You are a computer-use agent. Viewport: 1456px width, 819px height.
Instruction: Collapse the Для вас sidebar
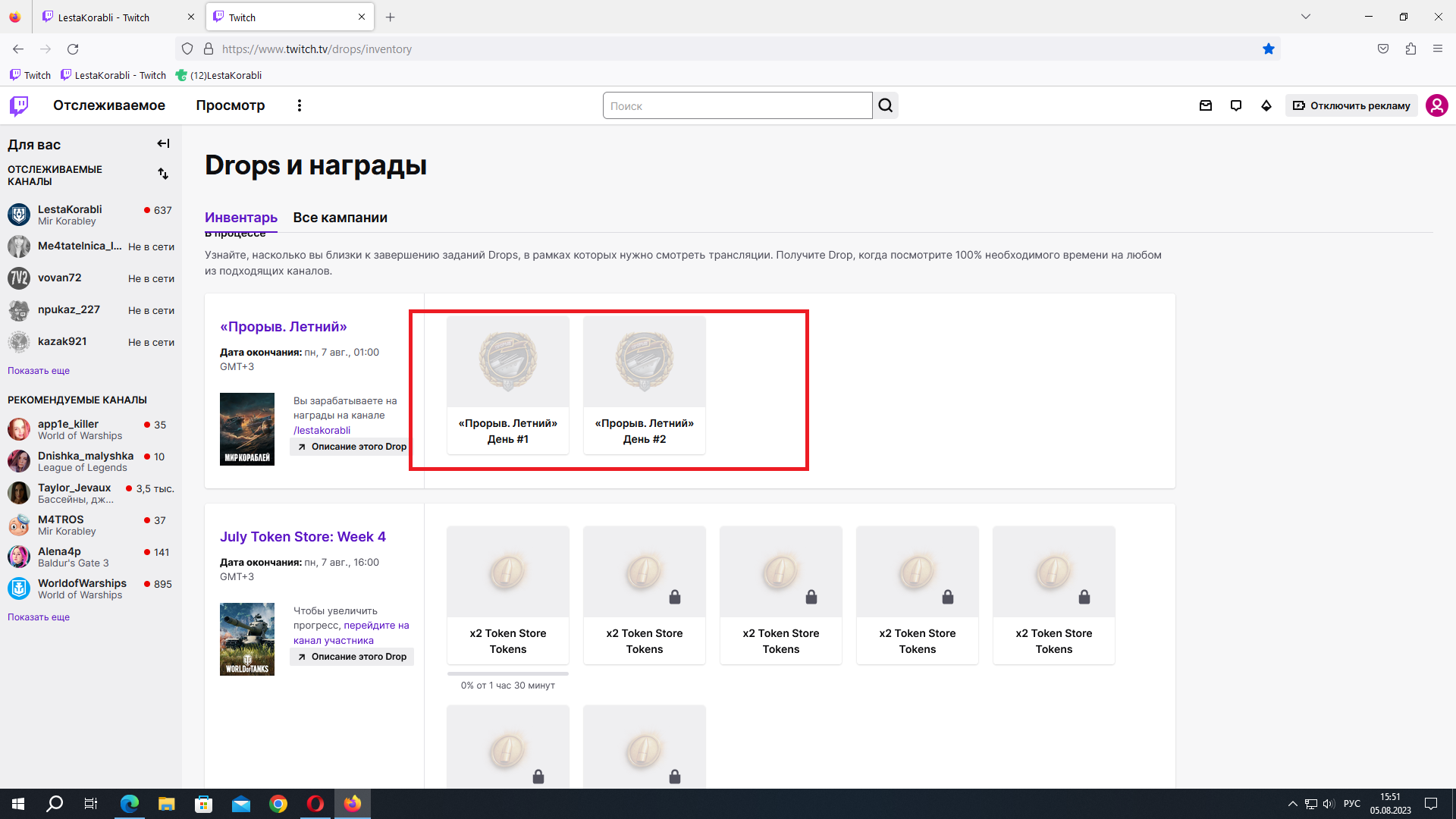pos(163,143)
